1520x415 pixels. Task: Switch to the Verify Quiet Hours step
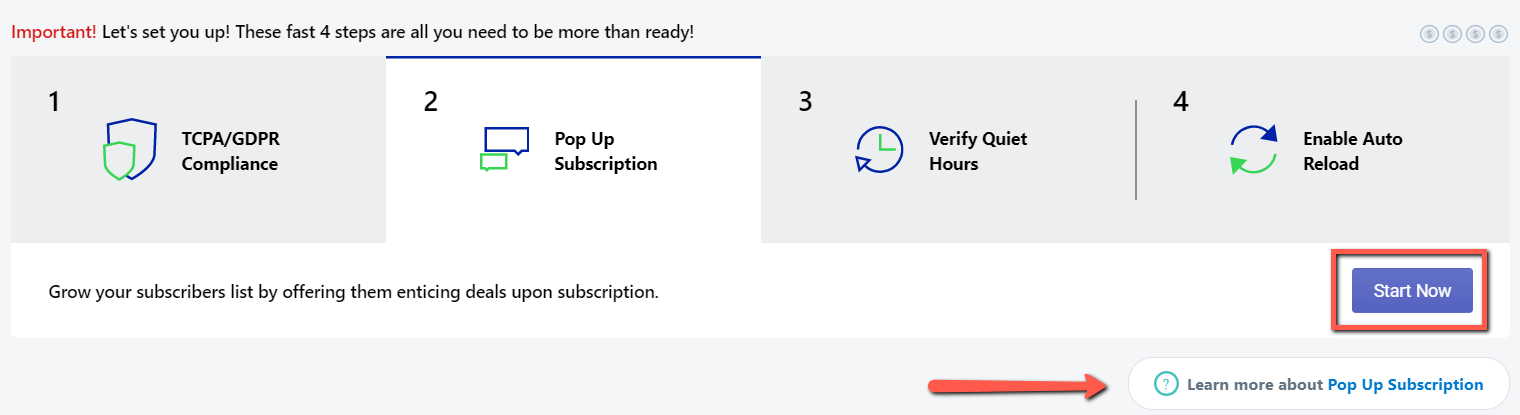click(948, 150)
